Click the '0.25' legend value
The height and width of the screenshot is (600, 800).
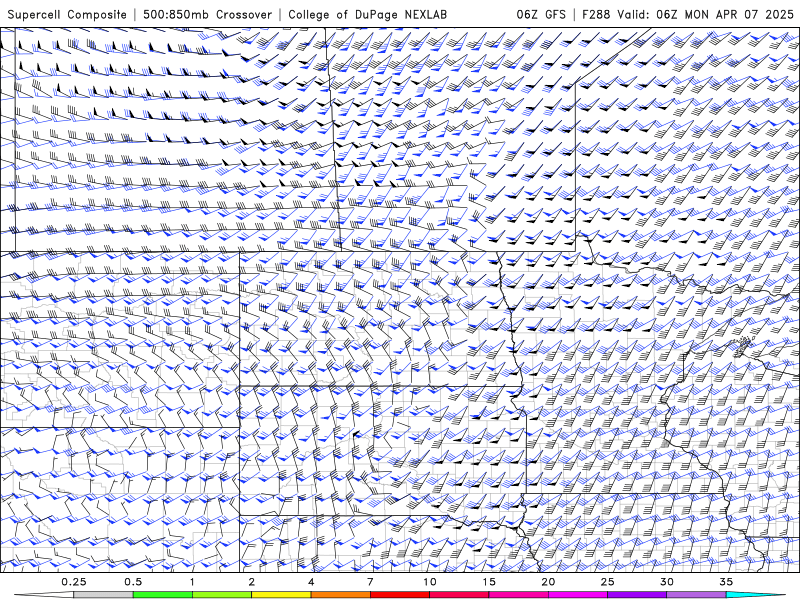(74, 582)
